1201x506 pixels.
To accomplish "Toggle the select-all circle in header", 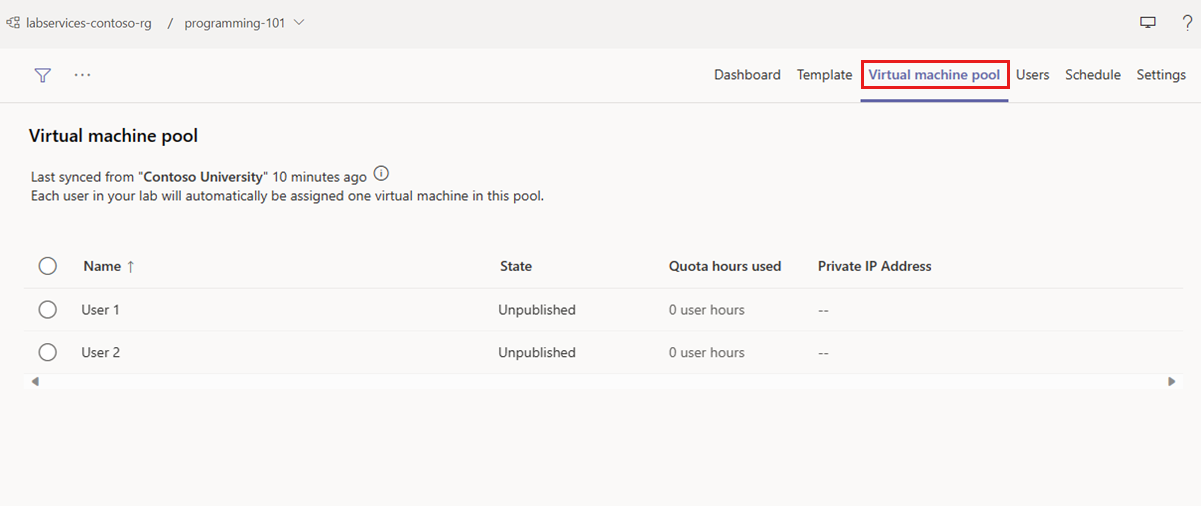I will (x=47, y=266).
